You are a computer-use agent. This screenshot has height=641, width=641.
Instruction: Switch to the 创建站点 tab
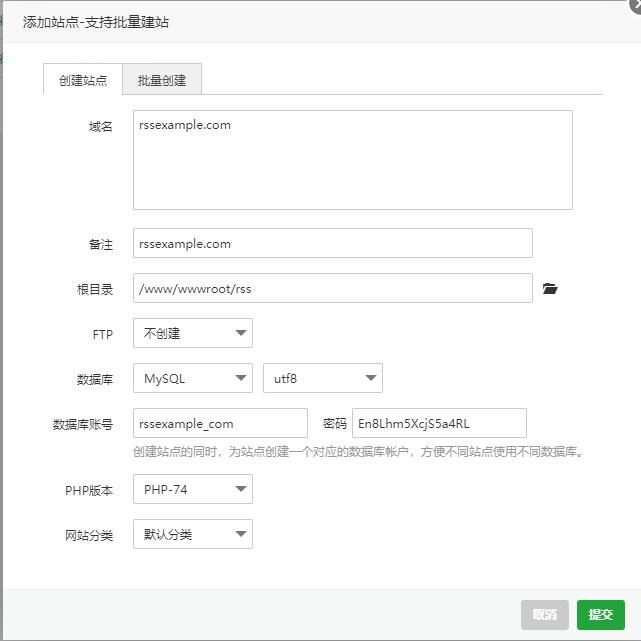pos(83,80)
